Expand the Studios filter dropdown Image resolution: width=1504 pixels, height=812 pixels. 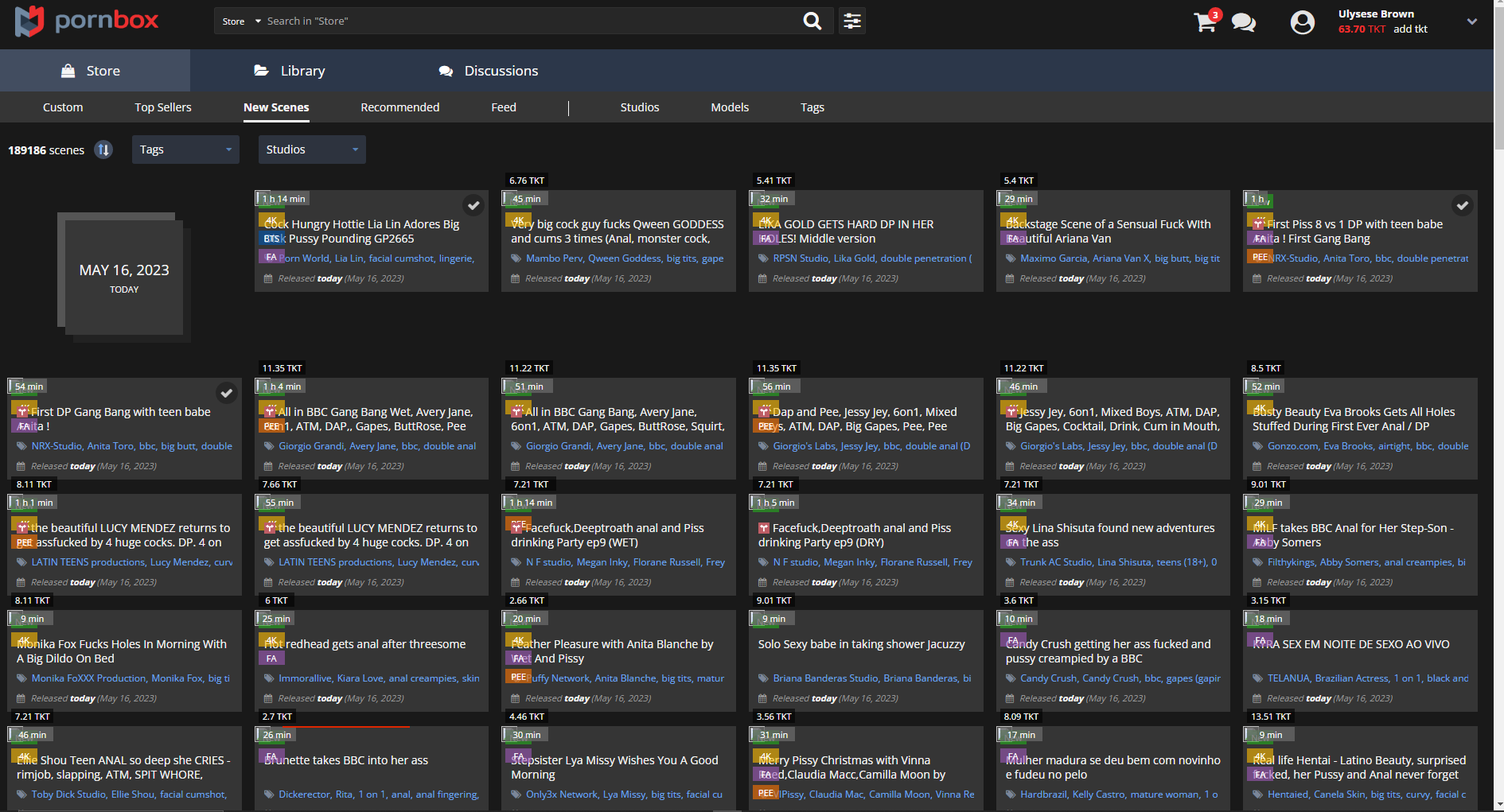pos(312,150)
